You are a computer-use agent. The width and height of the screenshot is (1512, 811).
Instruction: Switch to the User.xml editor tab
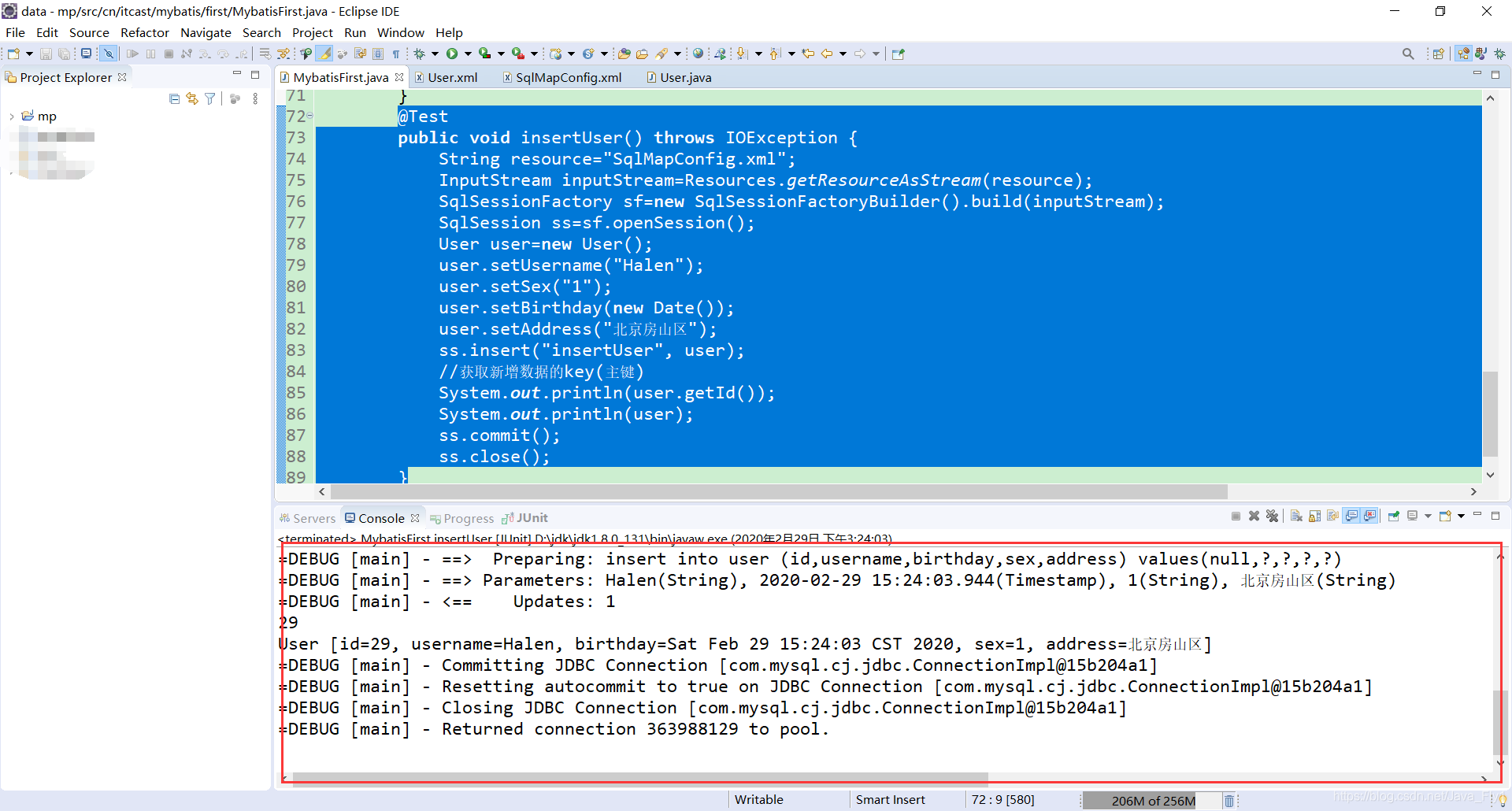[x=447, y=77]
